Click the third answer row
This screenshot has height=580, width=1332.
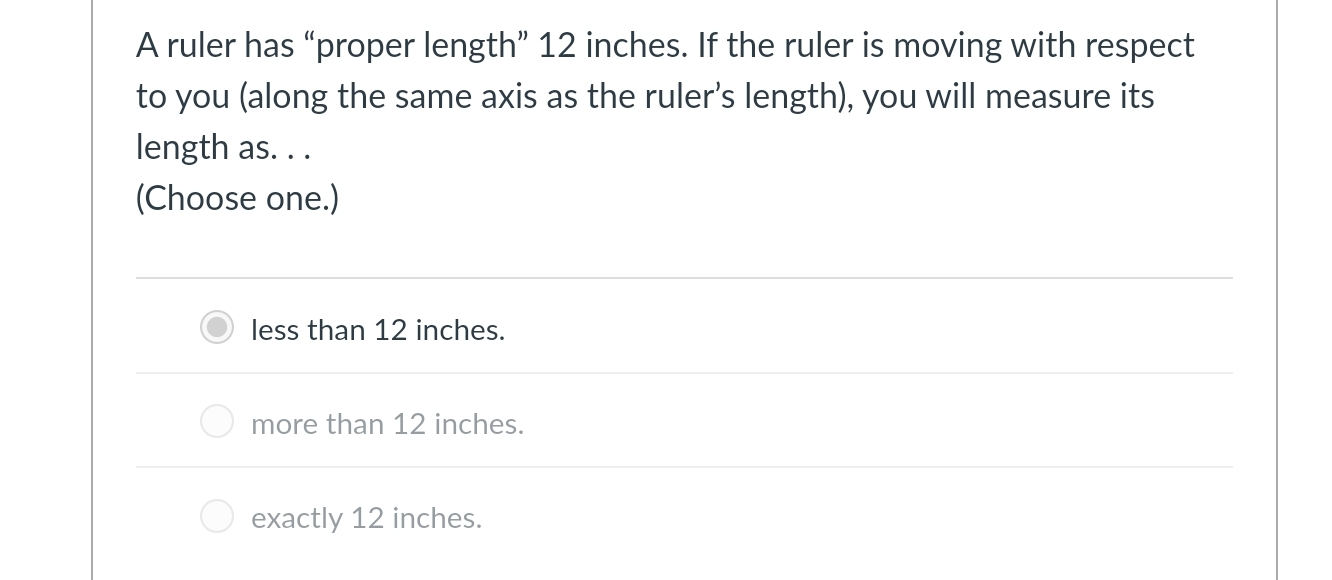coord(600,516)
